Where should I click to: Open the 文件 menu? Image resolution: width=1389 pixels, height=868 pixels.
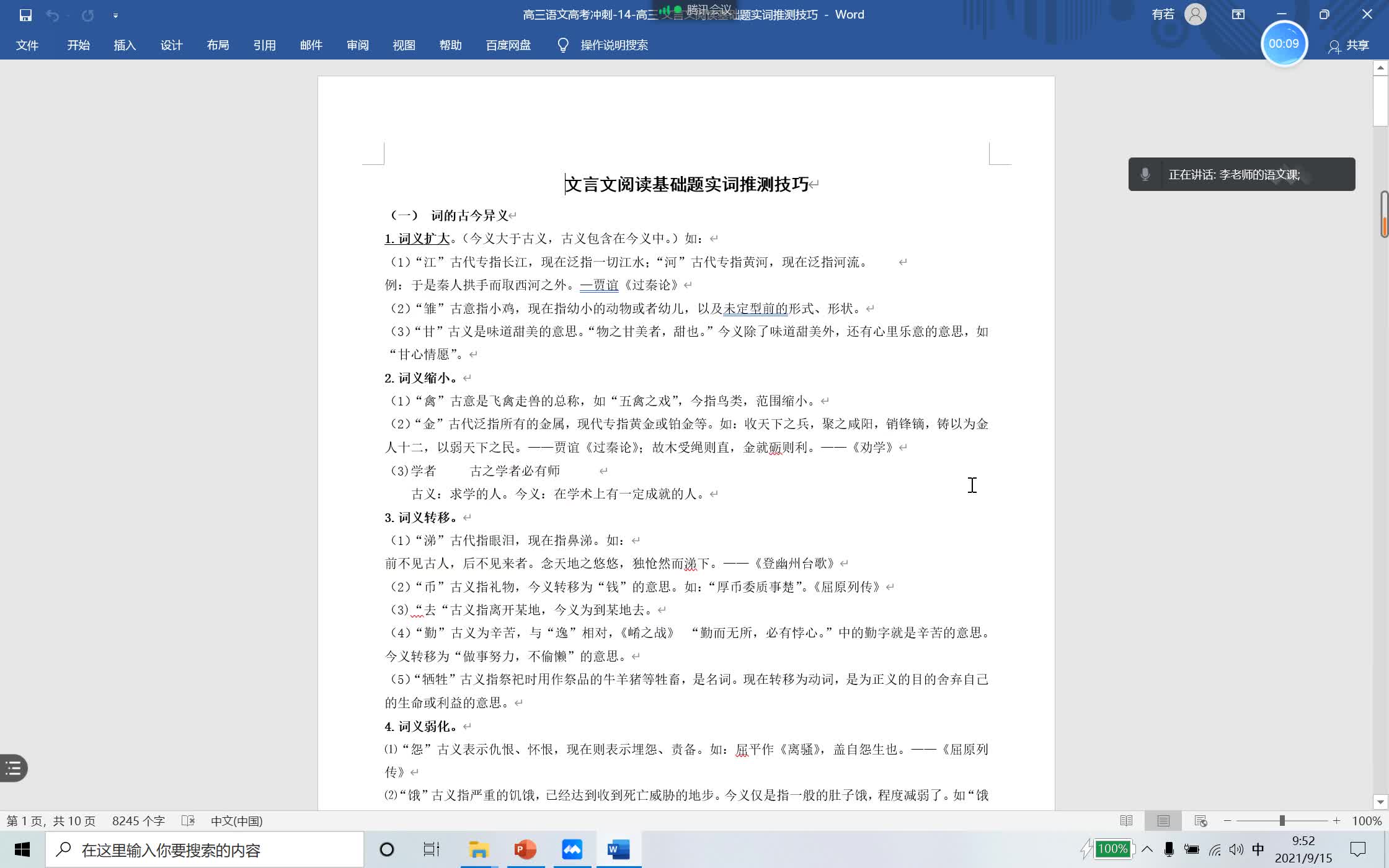click(x=27, y=45)
